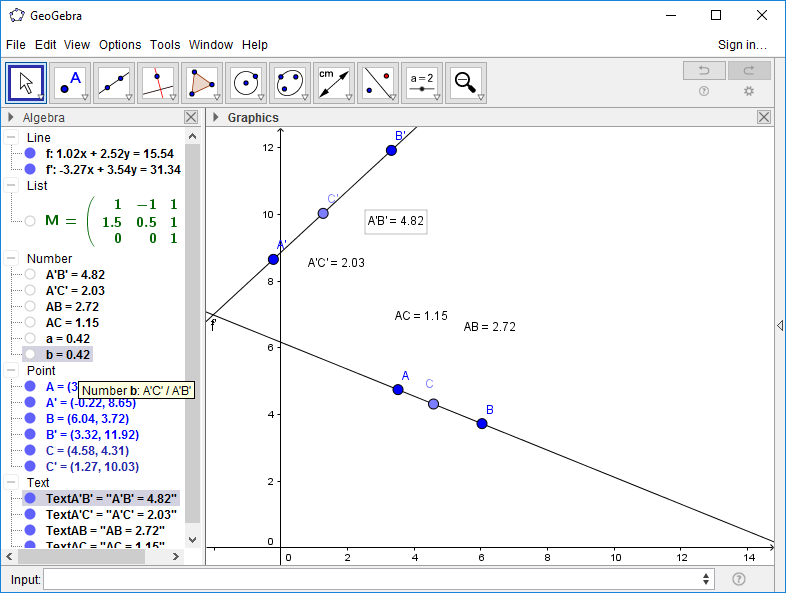Select the TextAB row in Algebra

[x=105, y=530]
